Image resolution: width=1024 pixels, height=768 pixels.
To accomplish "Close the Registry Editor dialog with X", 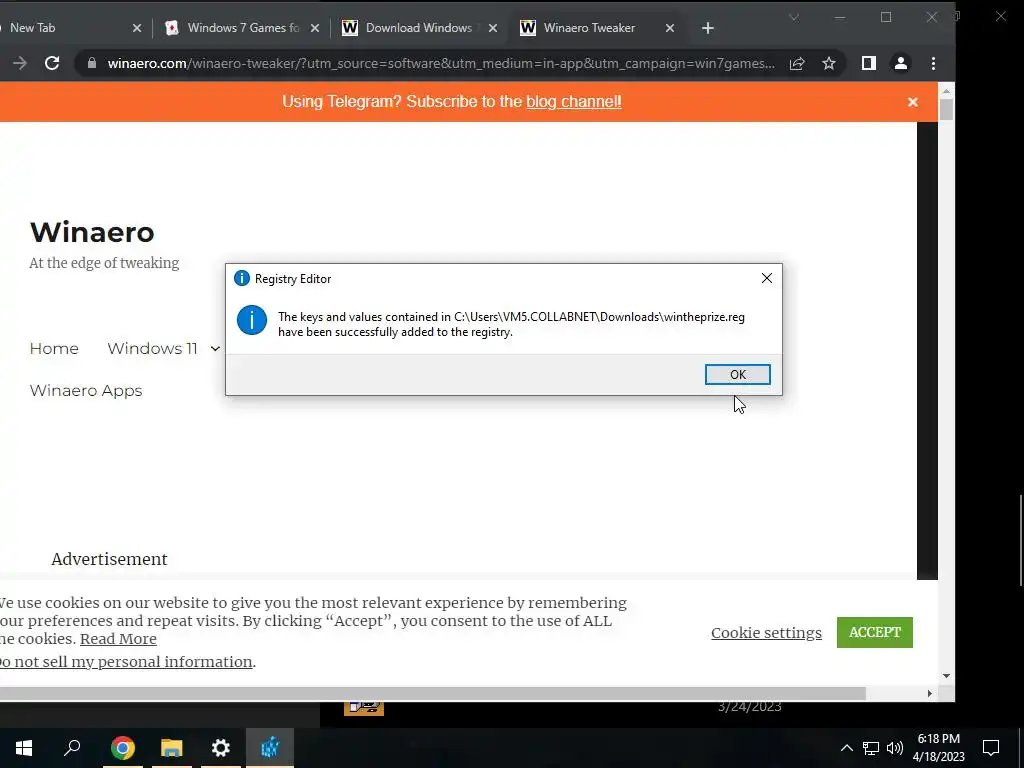I will [767, 278].
